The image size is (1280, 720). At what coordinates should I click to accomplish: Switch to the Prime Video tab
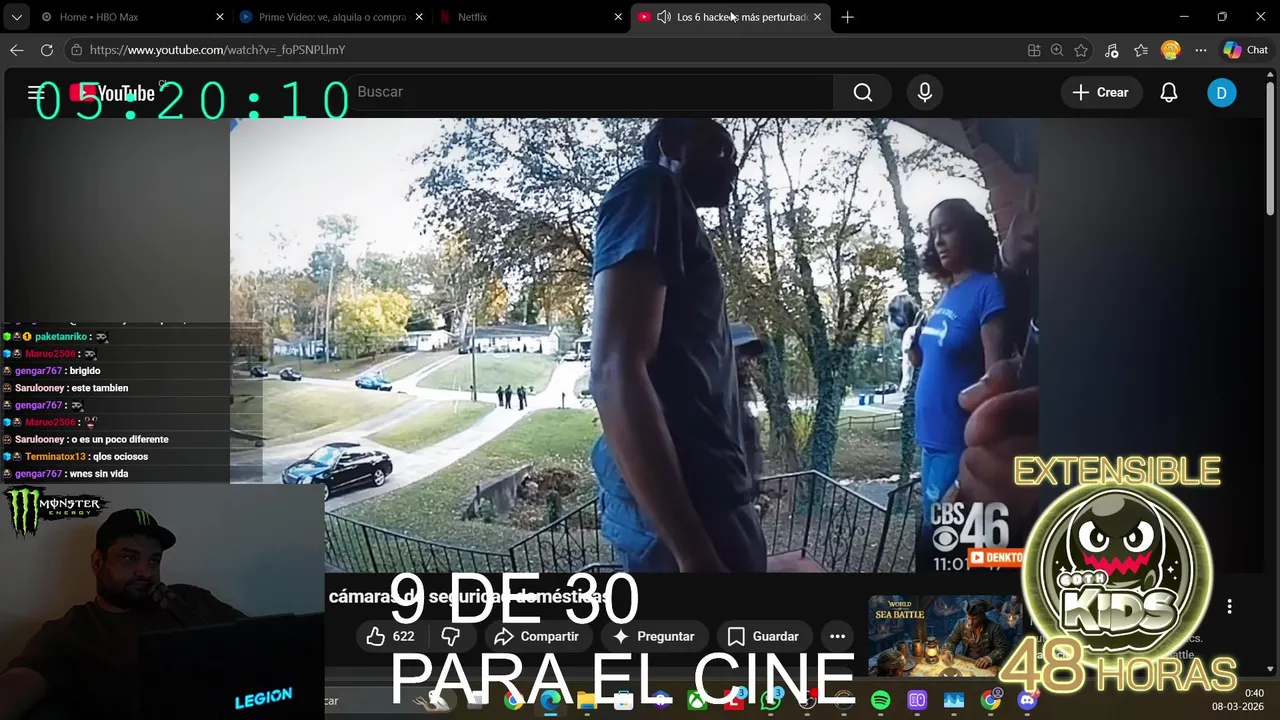tap(331, 17)
